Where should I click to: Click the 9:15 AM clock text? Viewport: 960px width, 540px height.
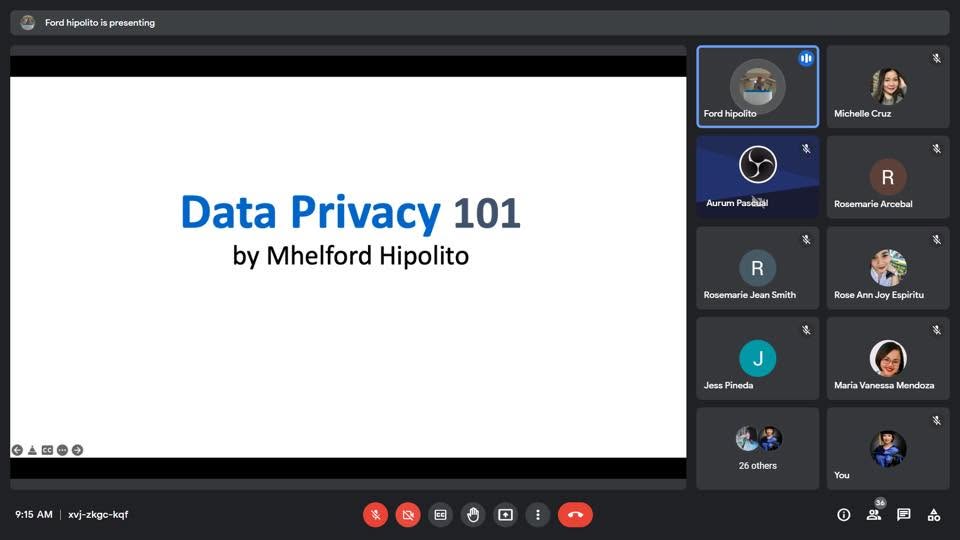click(x=34, y=514)
